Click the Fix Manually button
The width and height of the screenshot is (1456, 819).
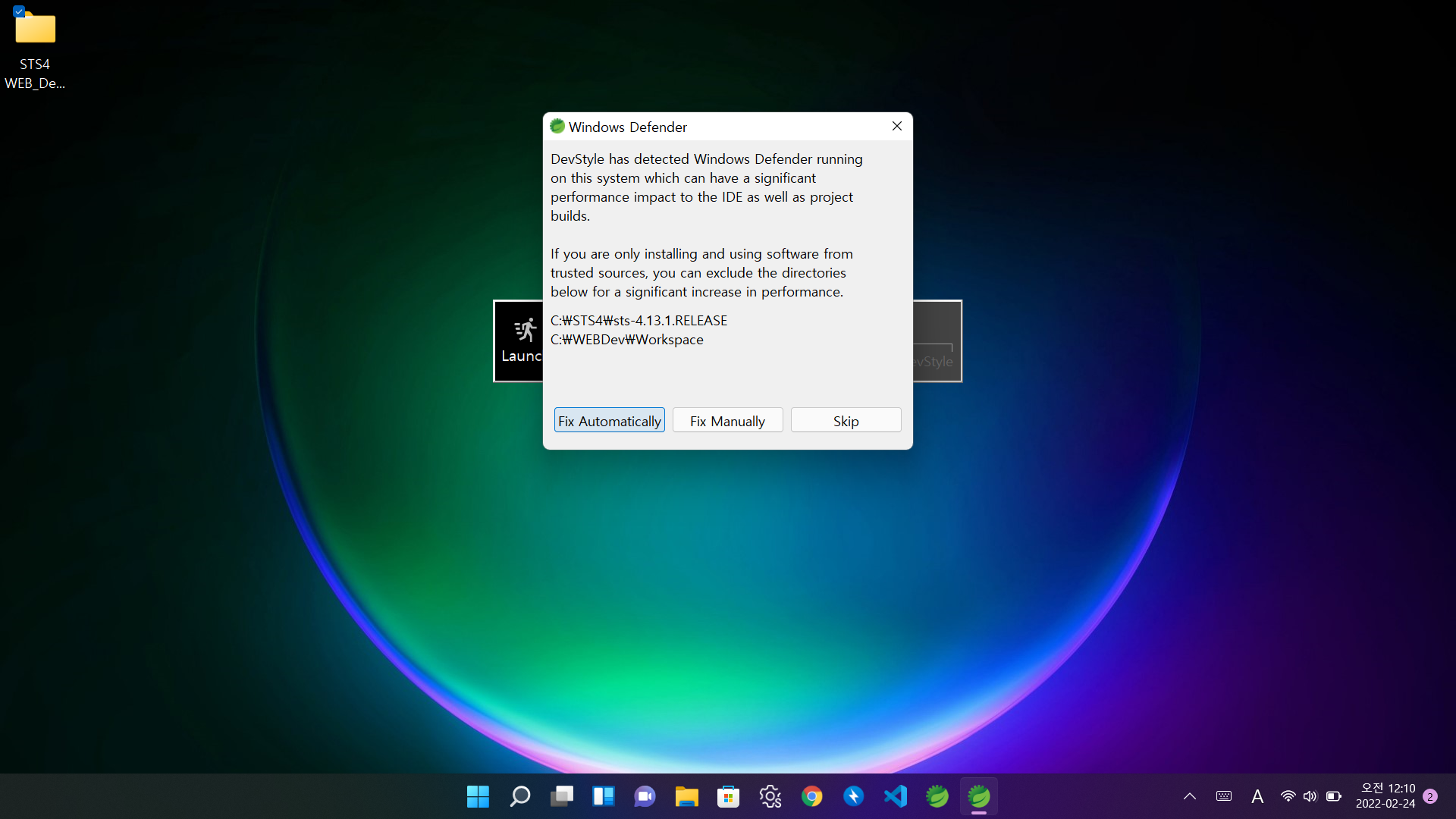727,421
